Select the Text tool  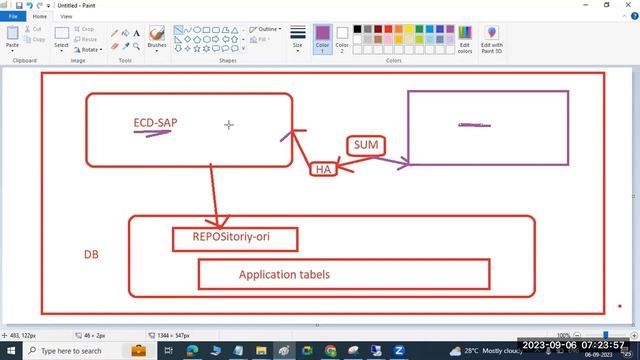tap(136, 33)
